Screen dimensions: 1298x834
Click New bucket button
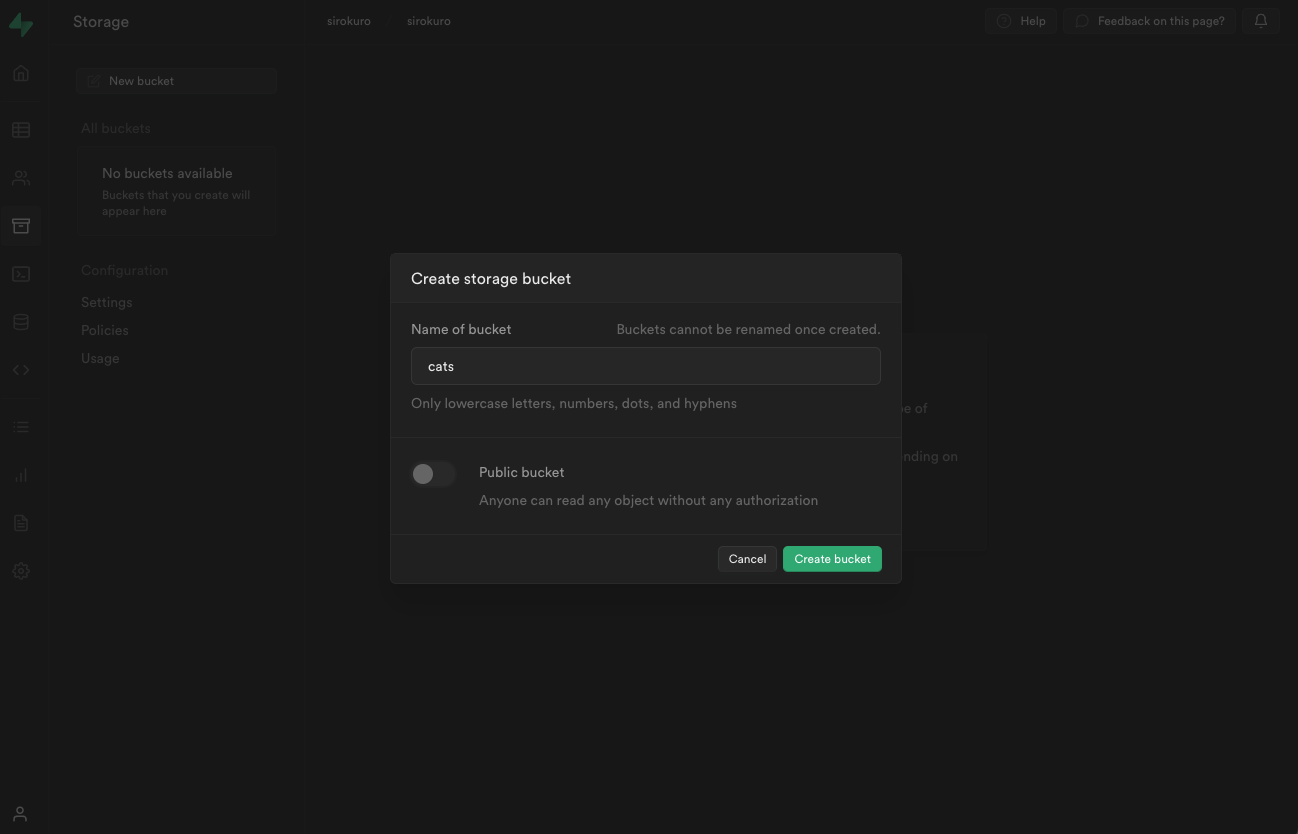177,81
